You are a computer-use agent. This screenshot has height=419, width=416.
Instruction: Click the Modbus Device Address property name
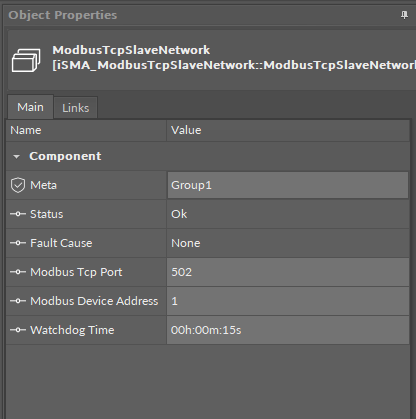(x=94, y=301)
